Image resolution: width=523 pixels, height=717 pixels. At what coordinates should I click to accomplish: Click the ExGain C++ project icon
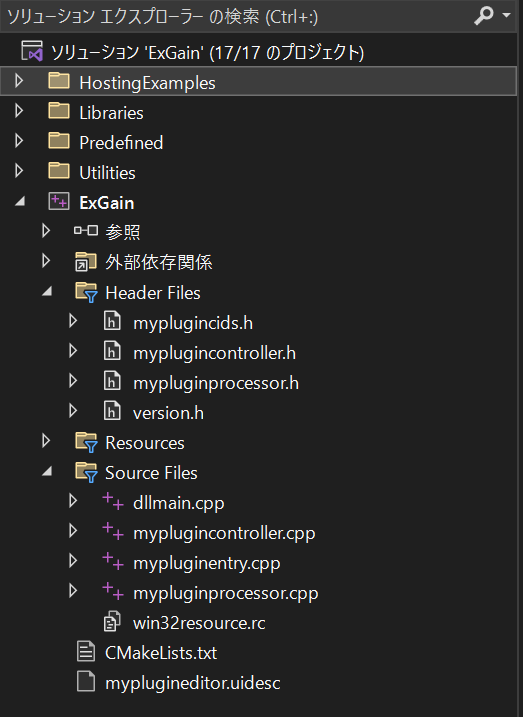59,201
